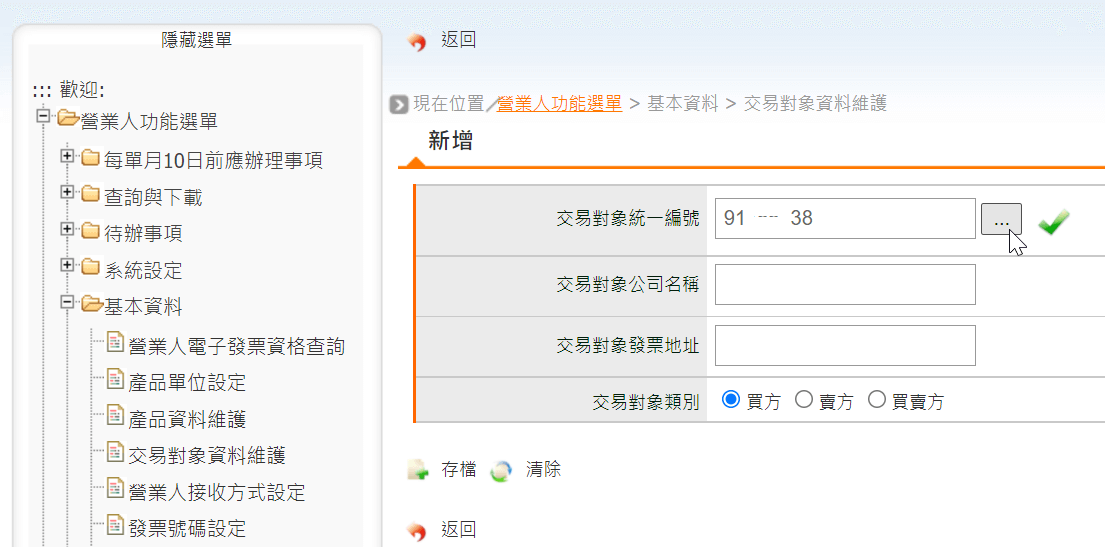The image size is (1105, 547).
Task: Click the document icon of 營業人接收方式設定
Action: pyautogui.click(x=115, y=488)
